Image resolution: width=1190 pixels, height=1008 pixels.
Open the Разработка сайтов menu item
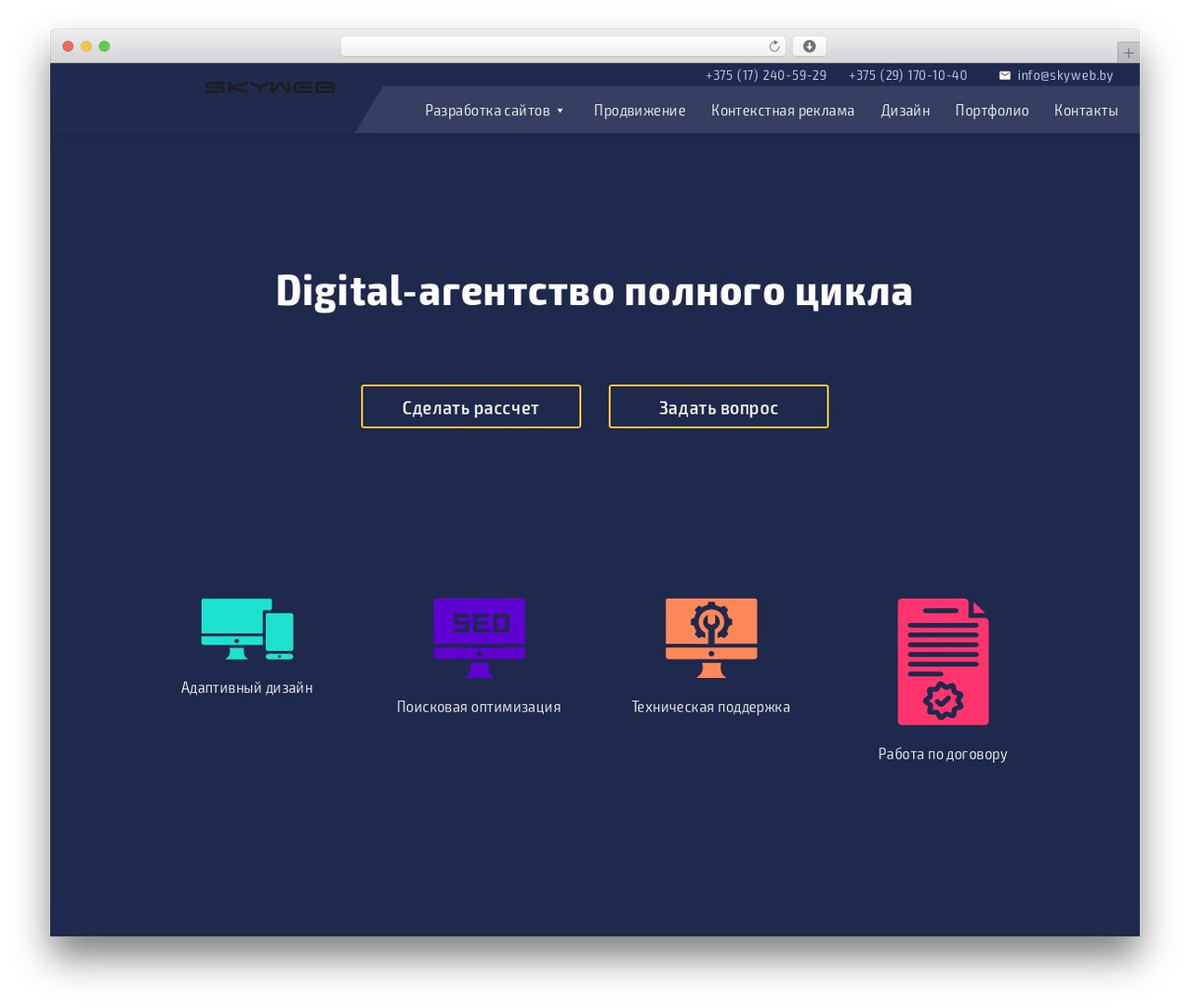pos(487,111)
